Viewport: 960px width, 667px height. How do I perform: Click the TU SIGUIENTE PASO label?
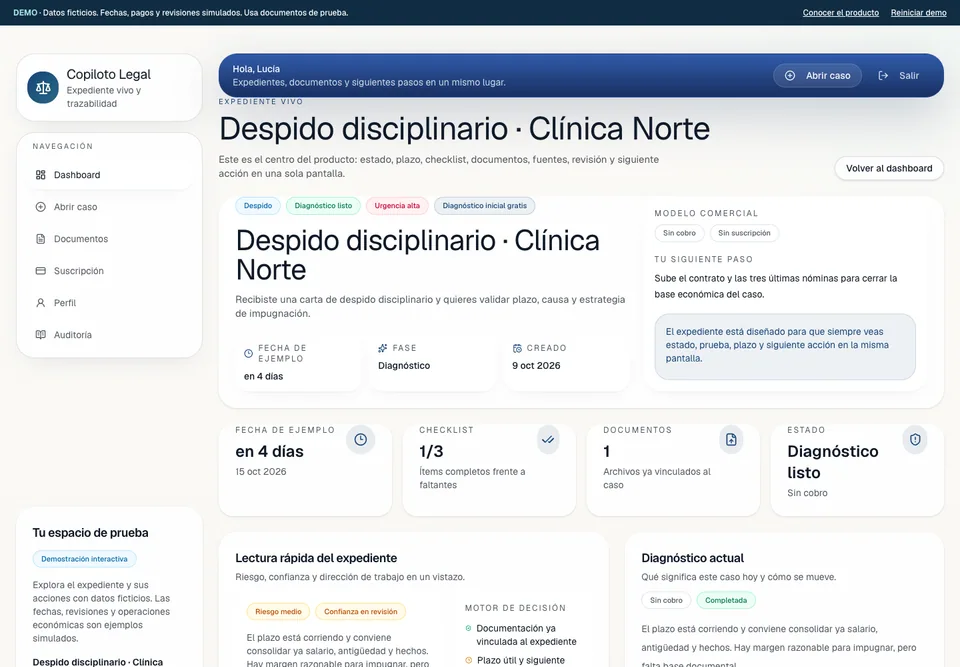point(703,259)
